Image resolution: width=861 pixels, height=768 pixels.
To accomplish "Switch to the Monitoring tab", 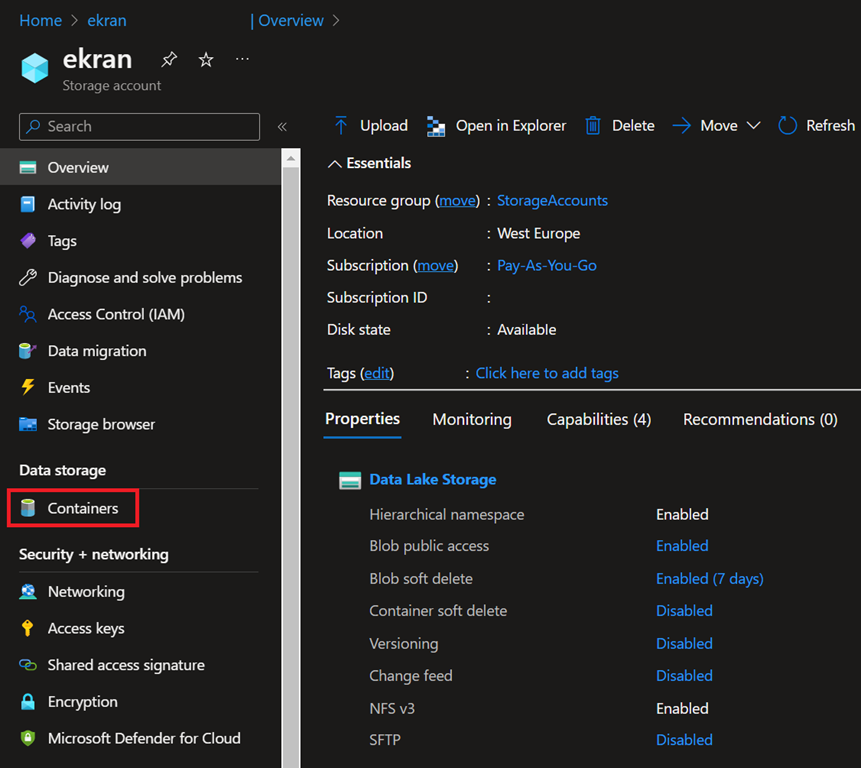I will click(x=472, y=419).
